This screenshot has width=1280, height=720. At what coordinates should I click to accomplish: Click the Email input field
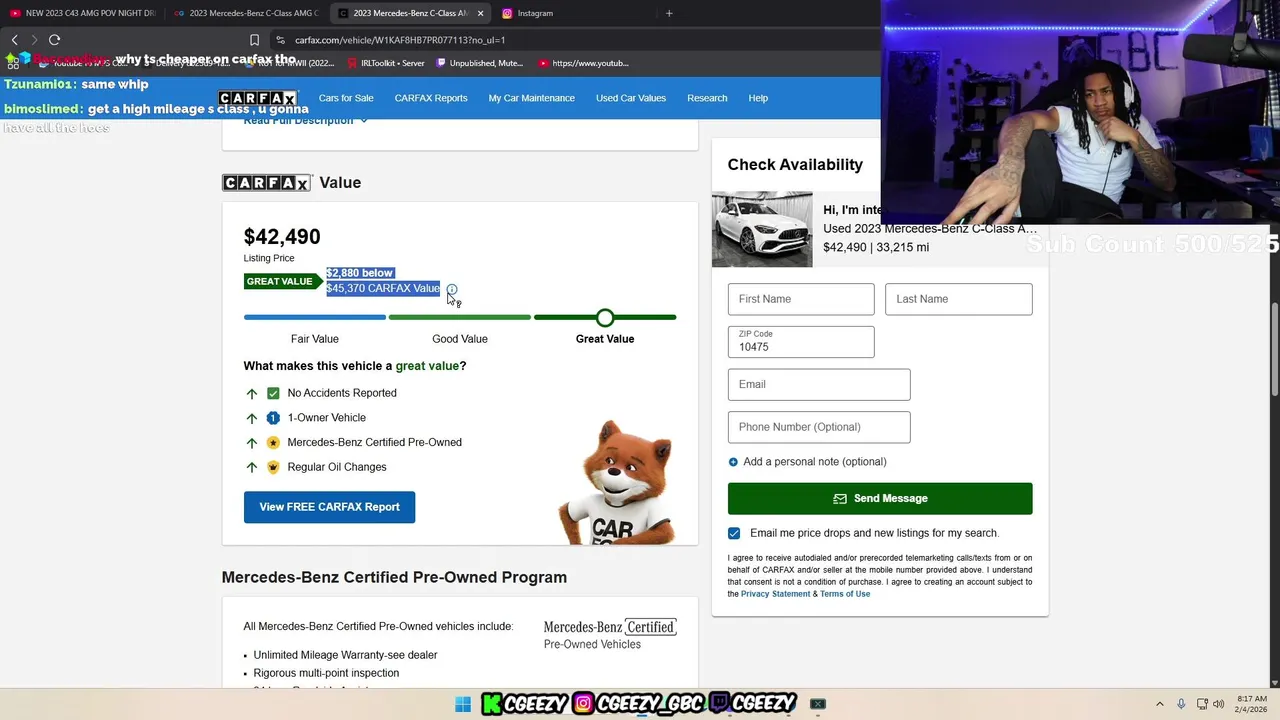(819, 384)
